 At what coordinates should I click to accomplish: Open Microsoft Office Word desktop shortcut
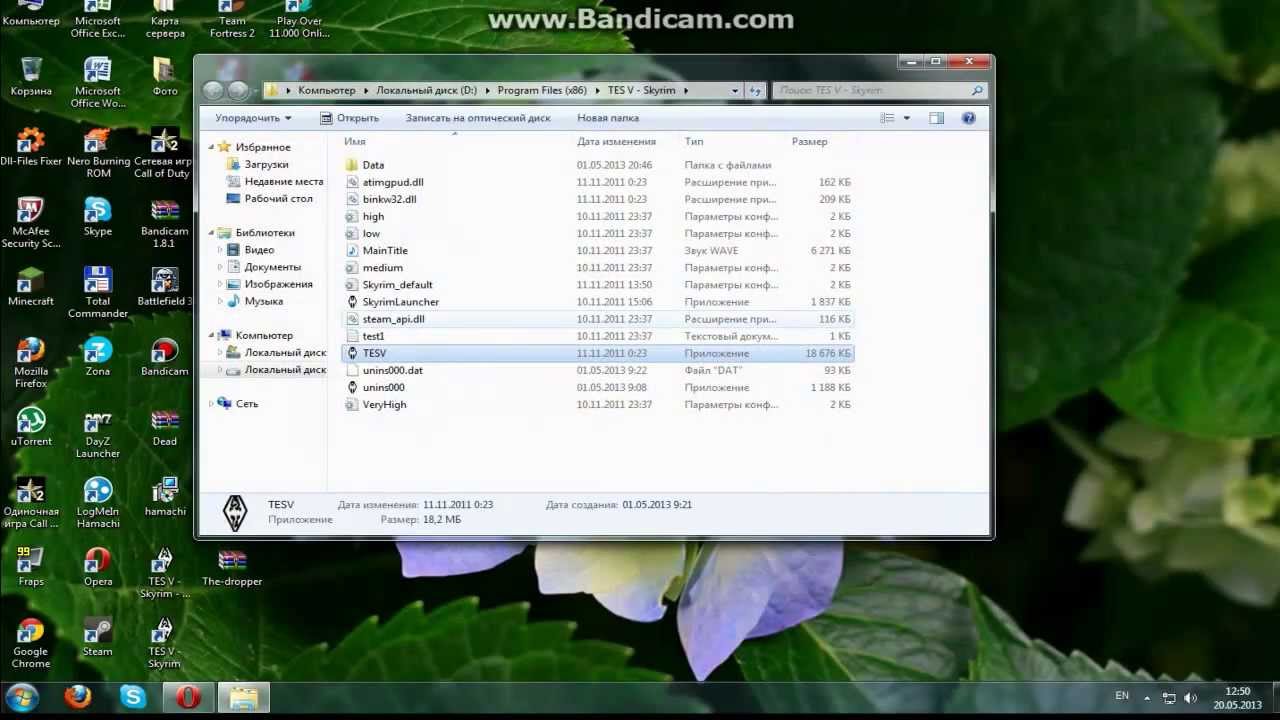pos(98,82)
